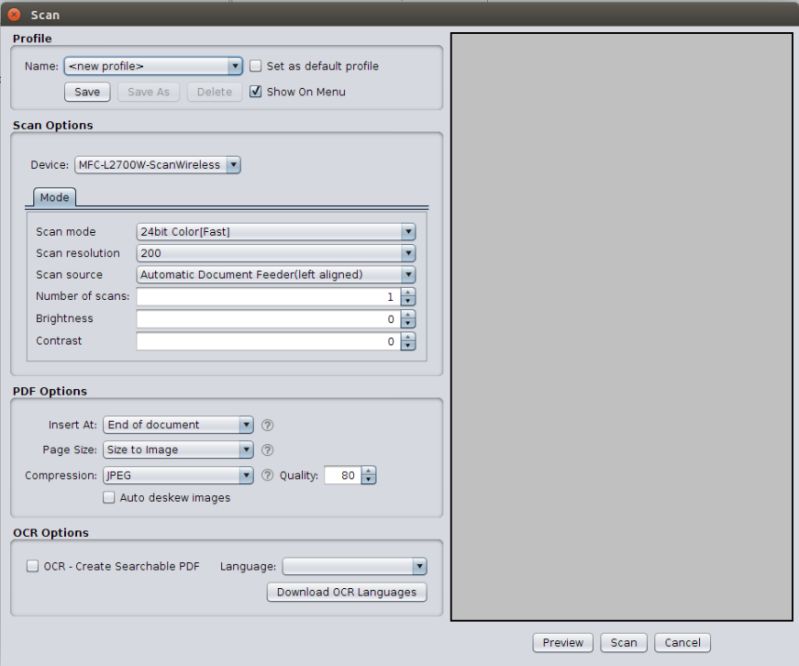Image resolution: width=799 pixels, height=666 pixels.
Task: Click the Preview button
Action: [563, 643]
